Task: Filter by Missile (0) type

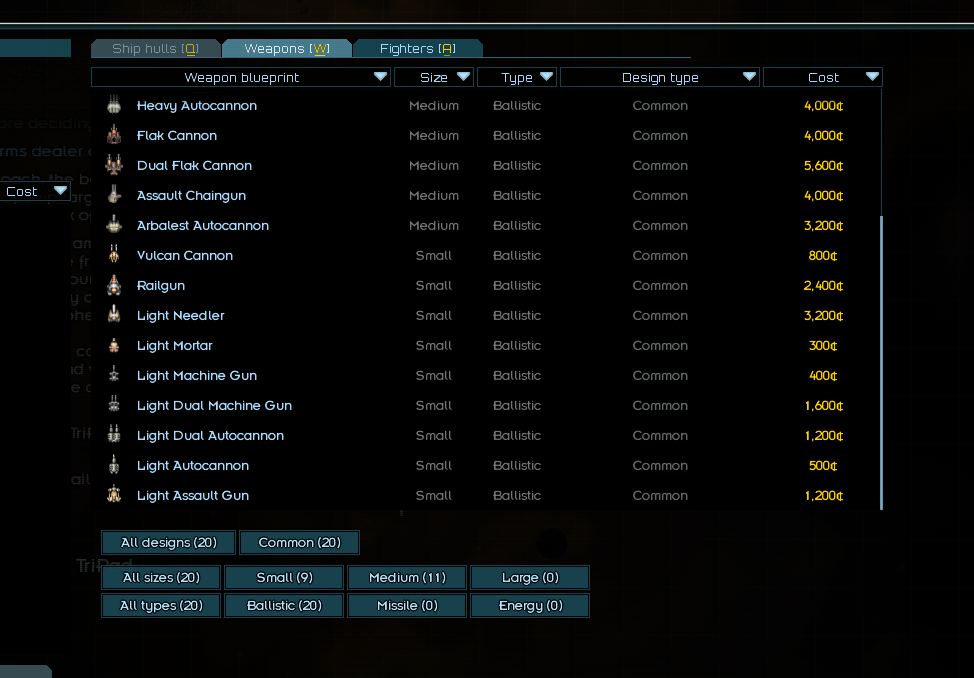Action: (407, 605)
